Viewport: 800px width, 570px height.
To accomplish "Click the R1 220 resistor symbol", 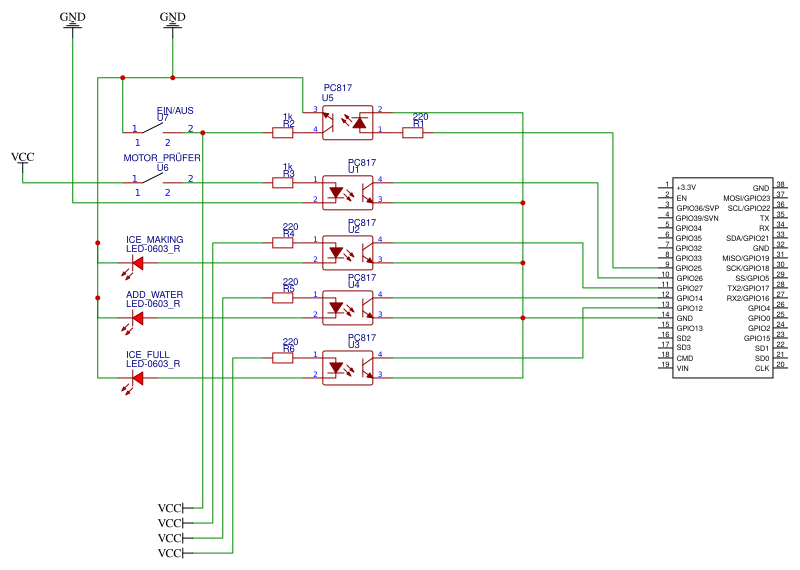I will coord(413,133).
